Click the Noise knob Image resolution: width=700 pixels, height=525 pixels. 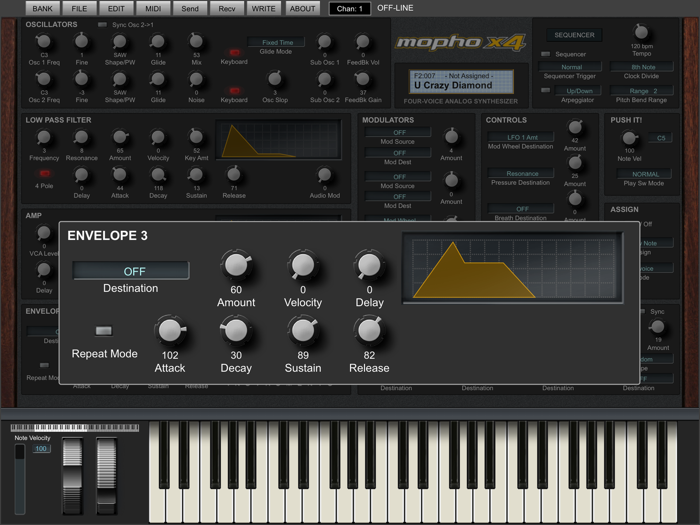(196, 79)
